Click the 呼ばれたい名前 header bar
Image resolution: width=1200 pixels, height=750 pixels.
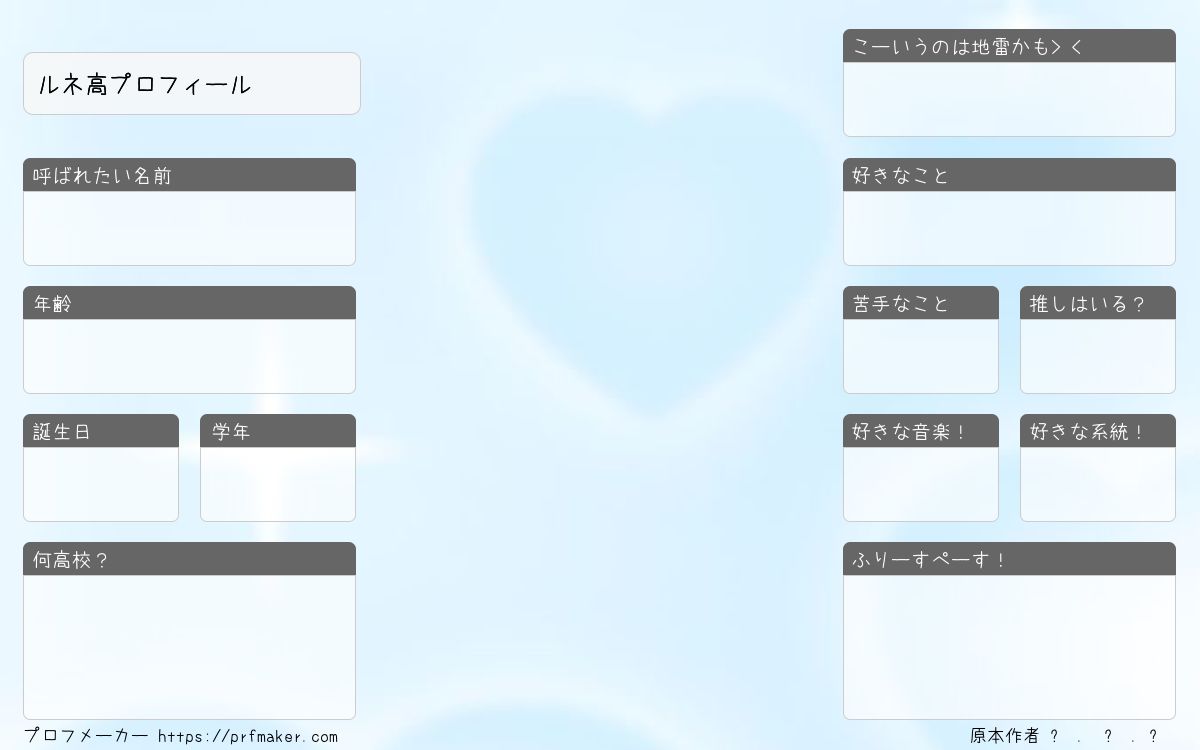(x=189, y=175)
